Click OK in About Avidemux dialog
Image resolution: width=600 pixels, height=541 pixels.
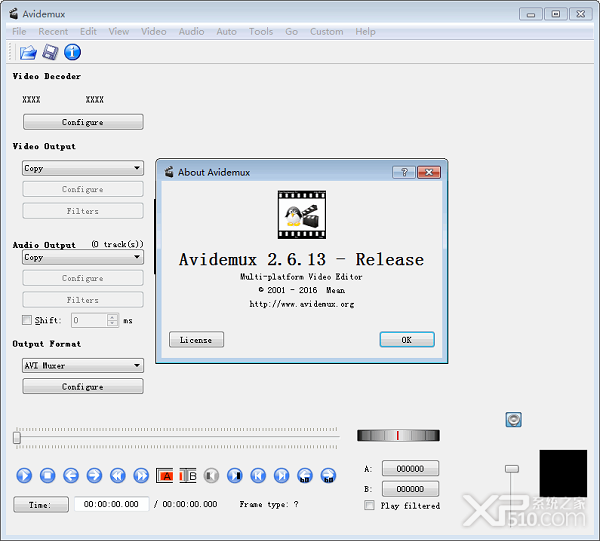pyautogui.click(x=407, y=340)
